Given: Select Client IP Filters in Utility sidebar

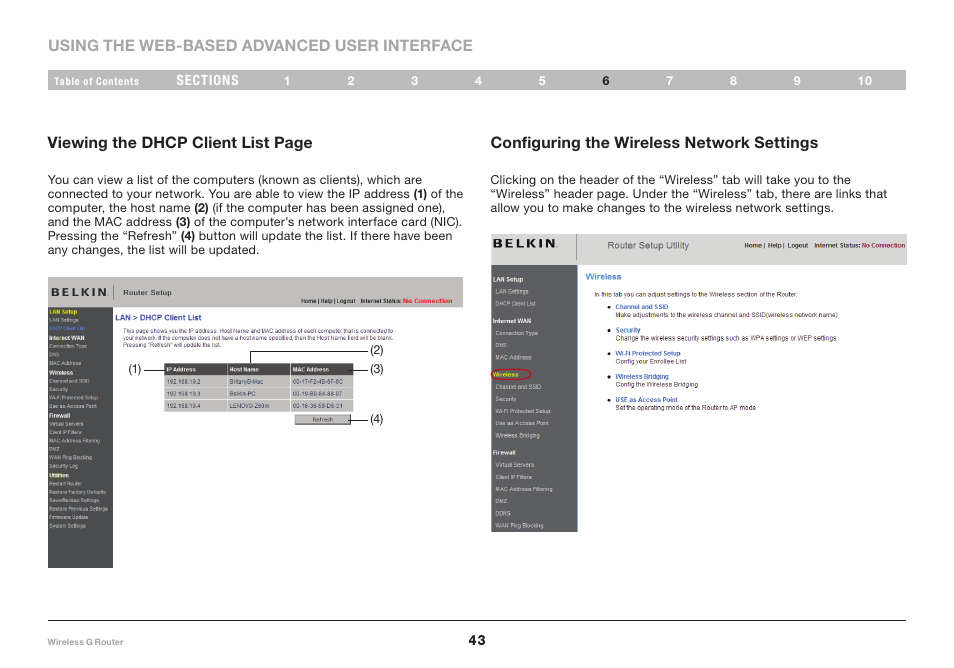Looking at the screenshot, I should [514, 477].
